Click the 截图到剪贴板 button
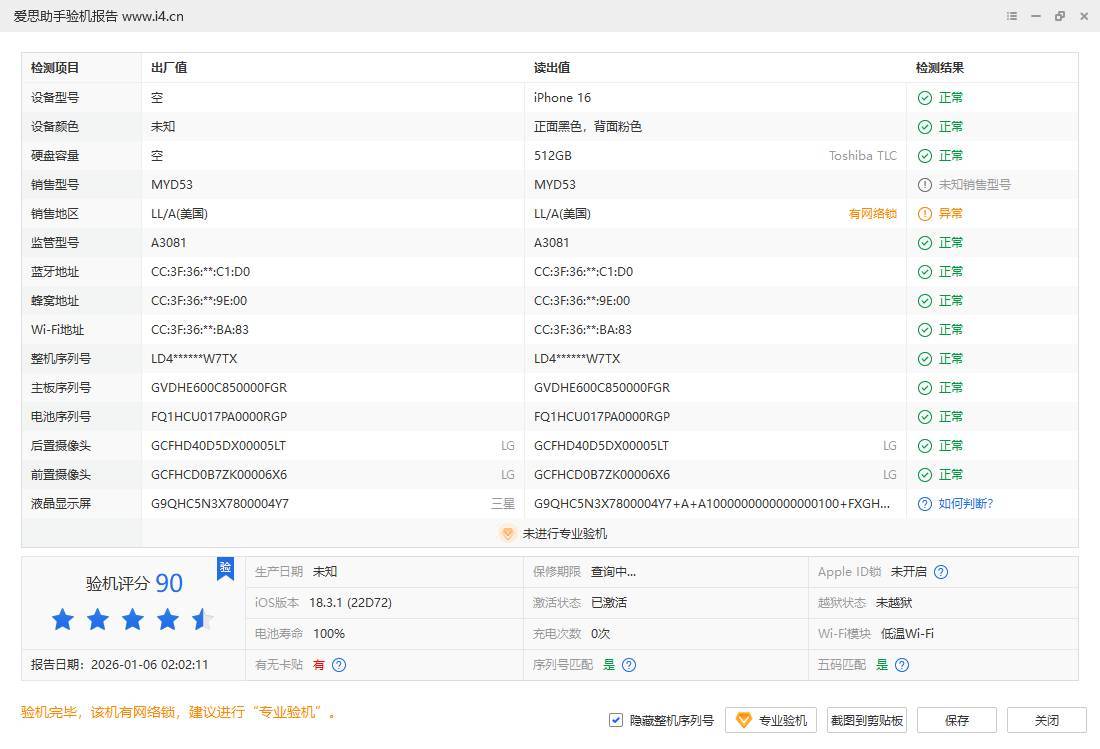This screenshot has height=749, width=1100. click(866, 720)
